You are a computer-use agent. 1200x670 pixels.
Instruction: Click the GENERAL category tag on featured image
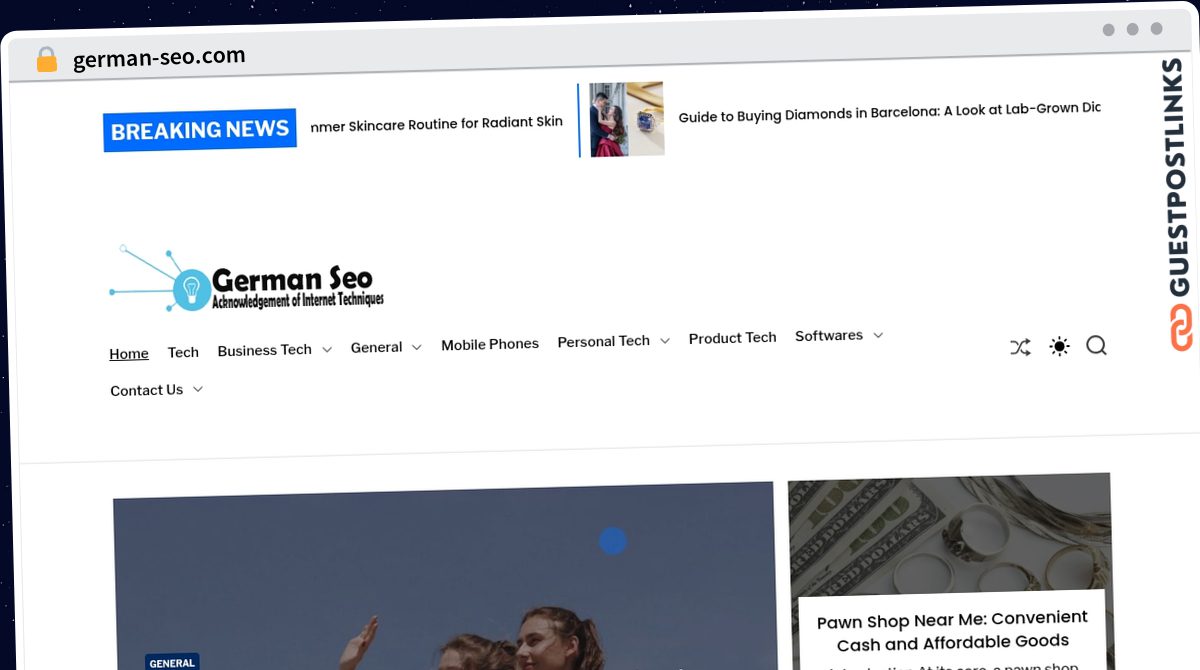[x=172, y=662]
